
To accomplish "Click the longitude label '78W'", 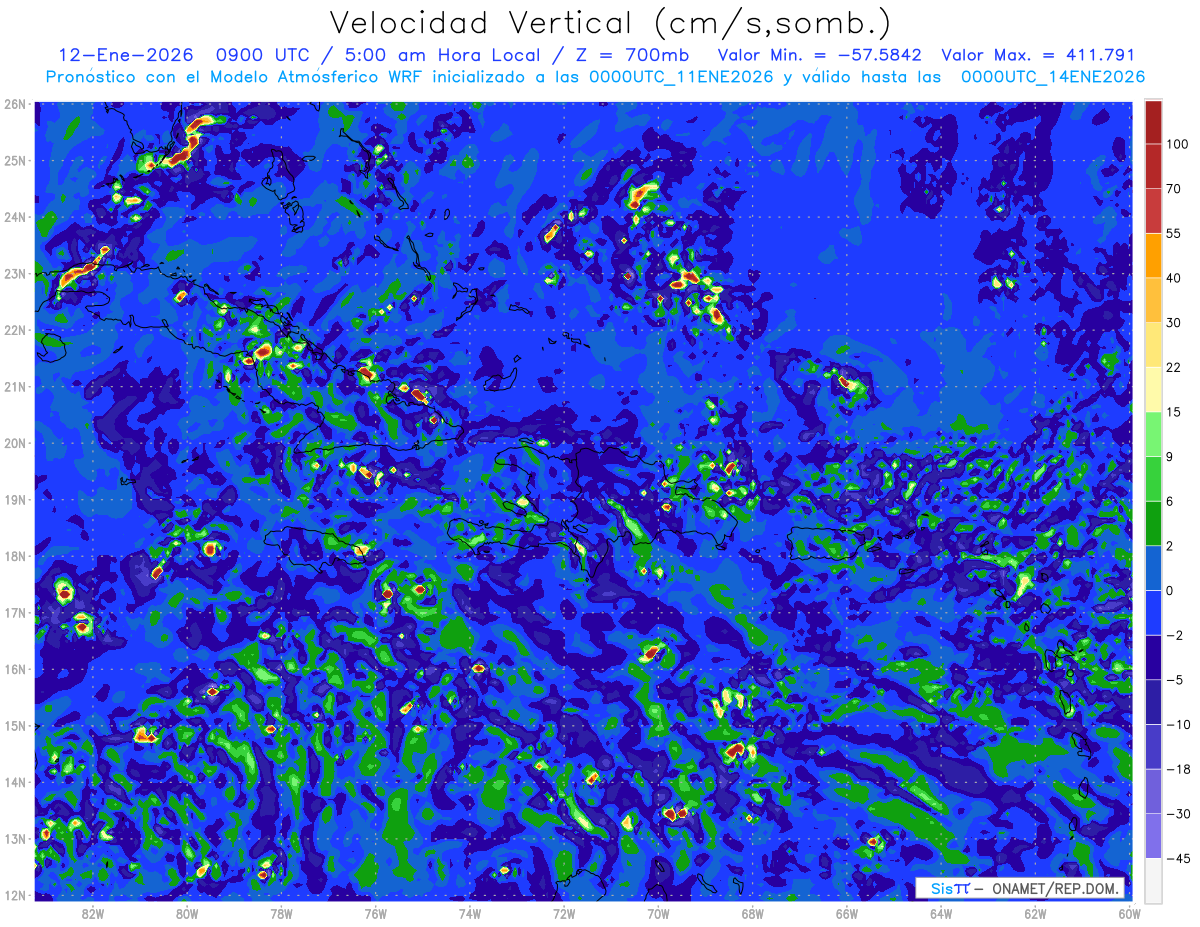I will (281, 913).
